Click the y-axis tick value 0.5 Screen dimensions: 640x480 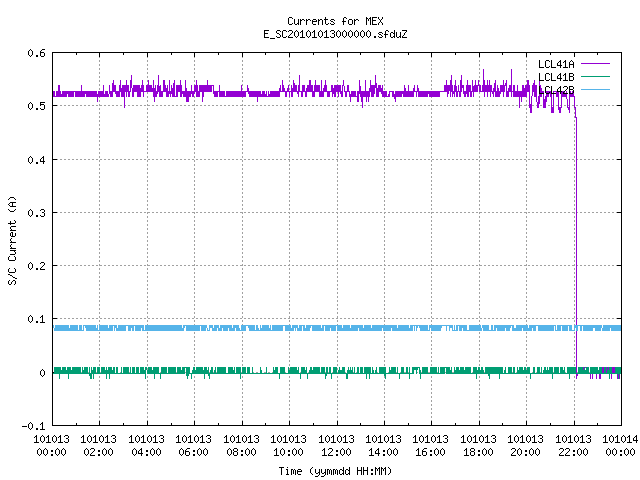point(36,106)
